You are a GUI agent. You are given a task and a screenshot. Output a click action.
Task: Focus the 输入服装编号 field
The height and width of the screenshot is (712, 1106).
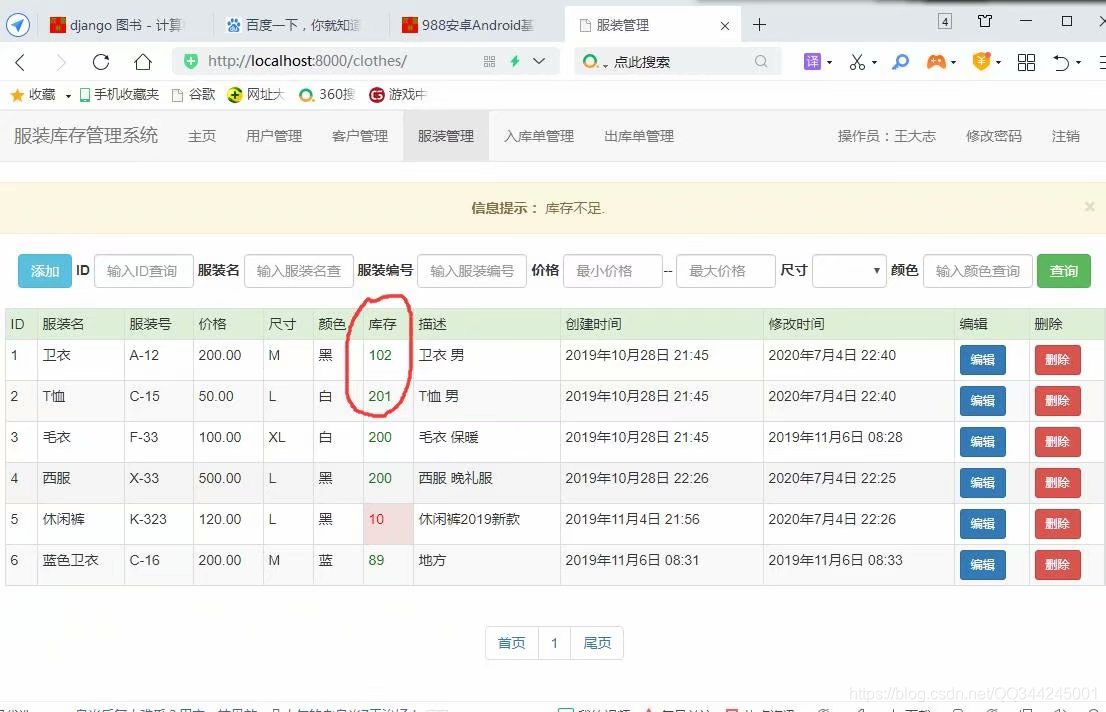(x=472, y=271)
